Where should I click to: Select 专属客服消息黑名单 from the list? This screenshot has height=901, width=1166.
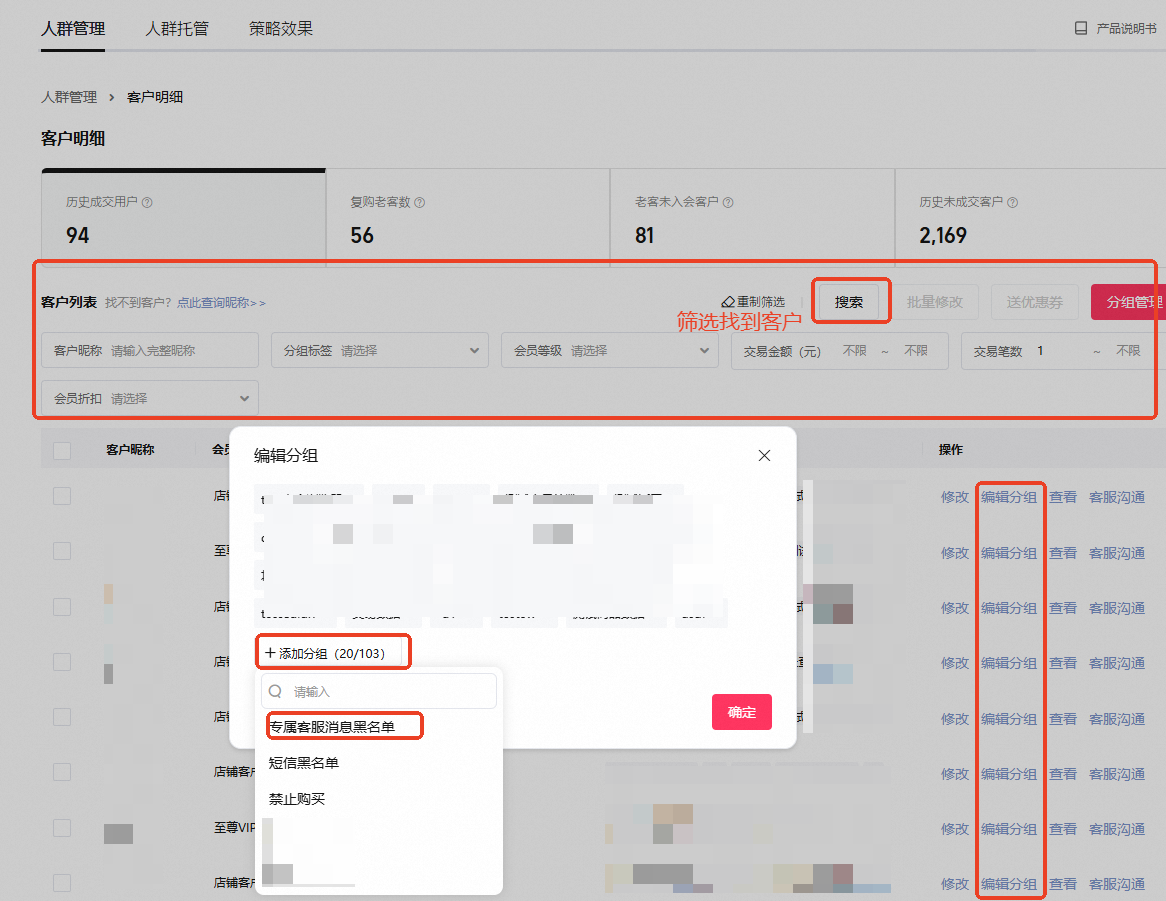[x=332, y=726]
